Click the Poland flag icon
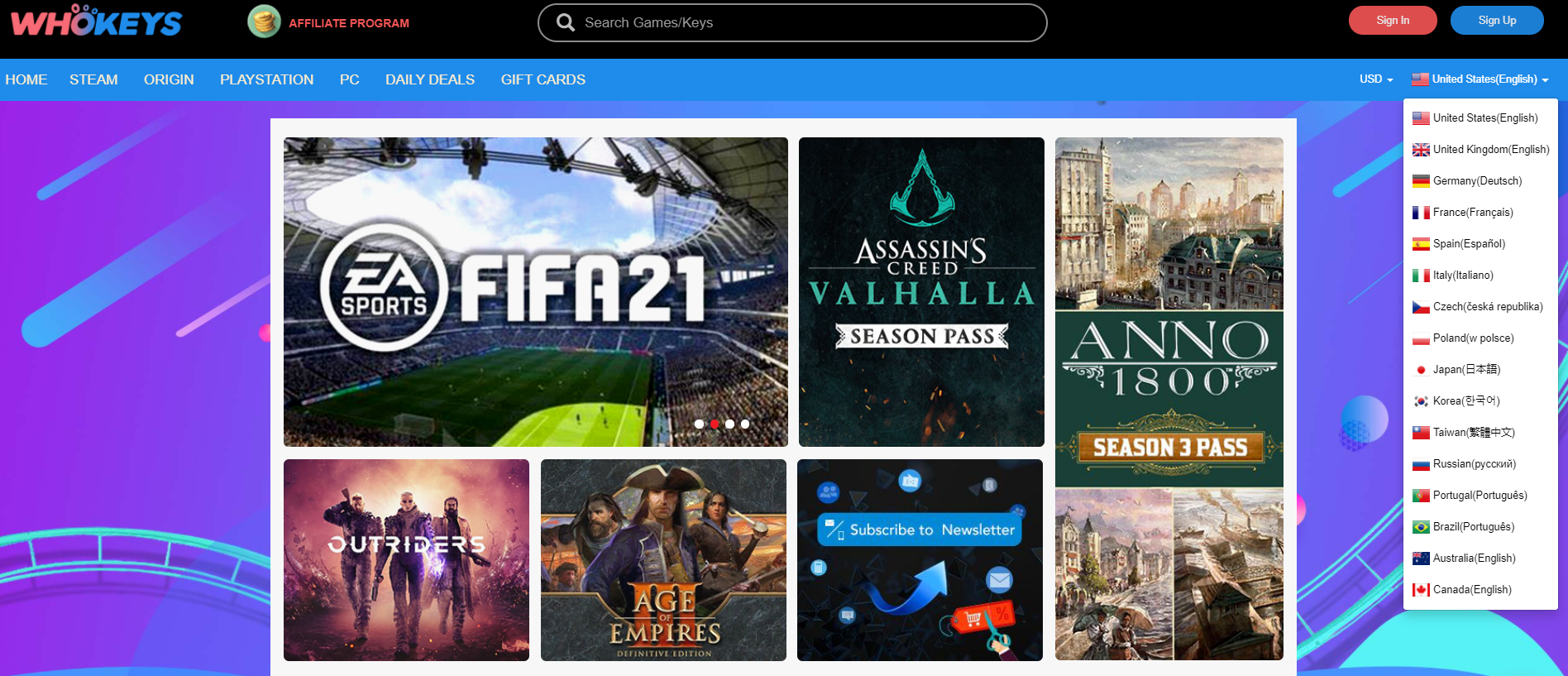 pyautogui.click(x=1421, y=338)
